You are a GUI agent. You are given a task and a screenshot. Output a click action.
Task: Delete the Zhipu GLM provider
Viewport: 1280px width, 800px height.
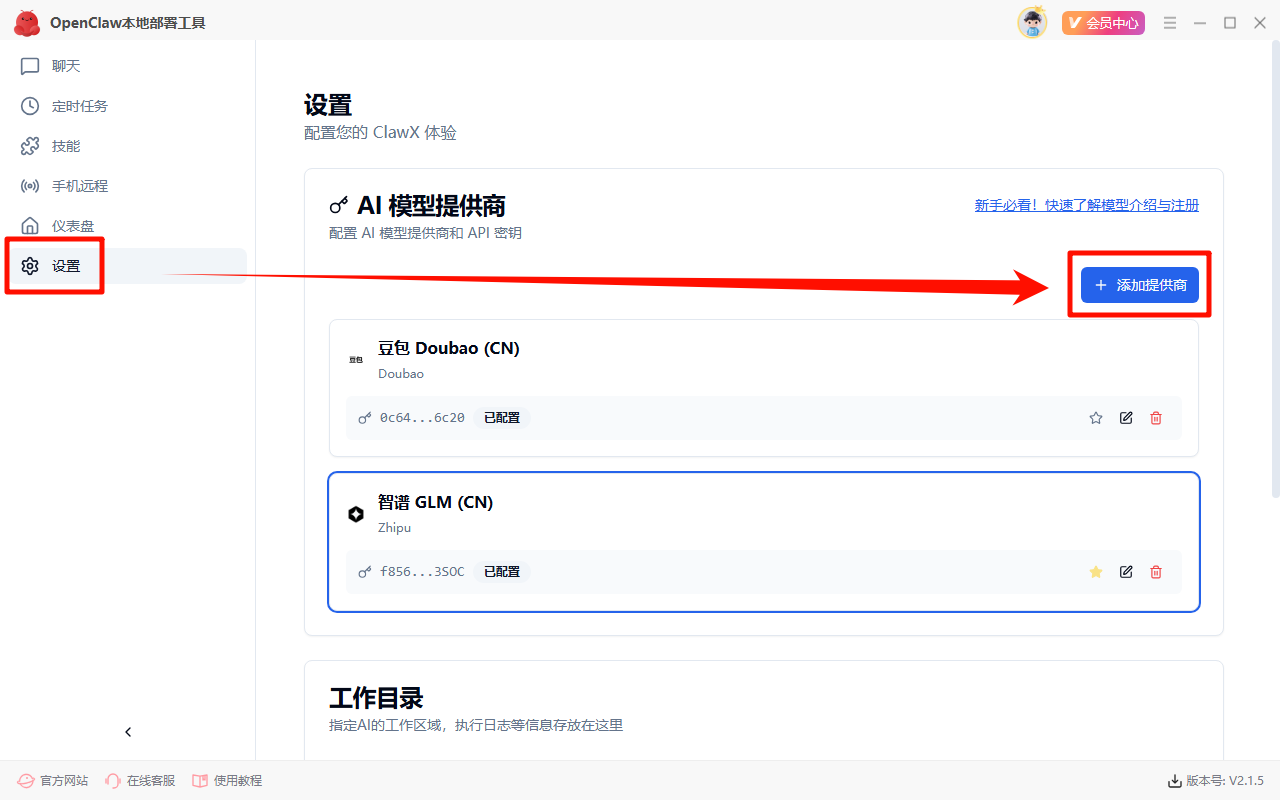[x=1156, y=572]
